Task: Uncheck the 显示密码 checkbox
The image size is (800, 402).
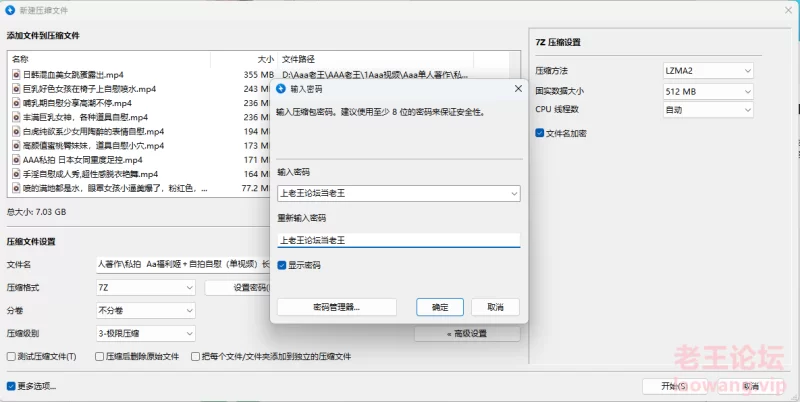Action: (x=282, y=265)
